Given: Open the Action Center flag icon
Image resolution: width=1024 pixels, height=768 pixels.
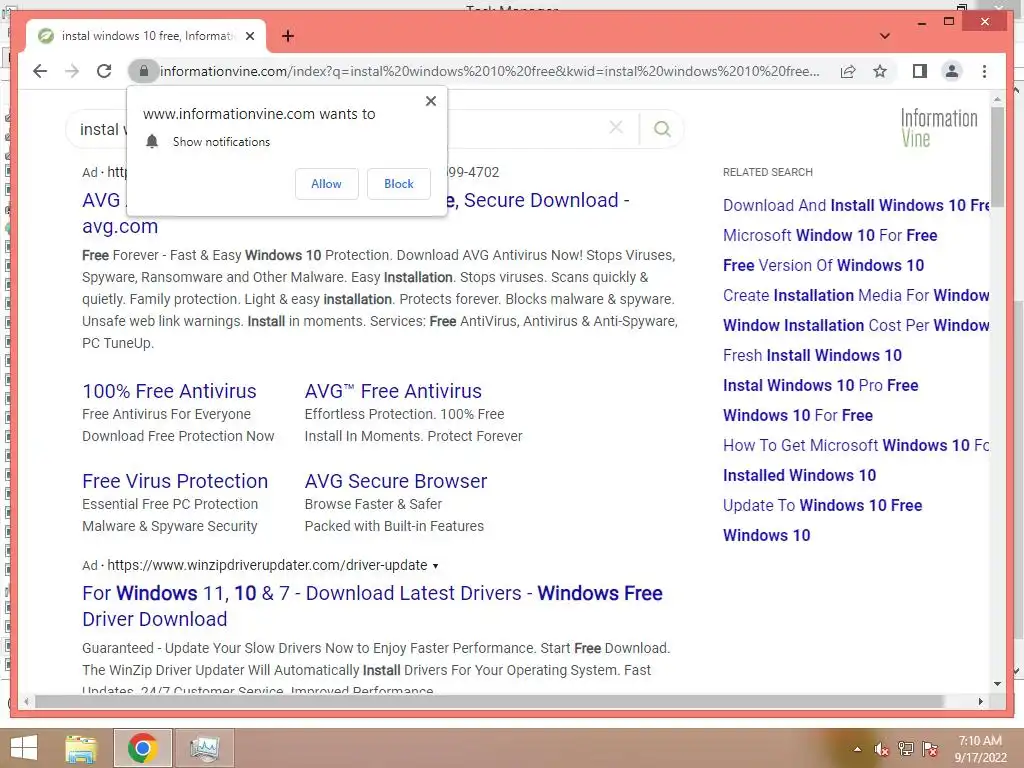Looking at the screenshot, I should (930, 749).
